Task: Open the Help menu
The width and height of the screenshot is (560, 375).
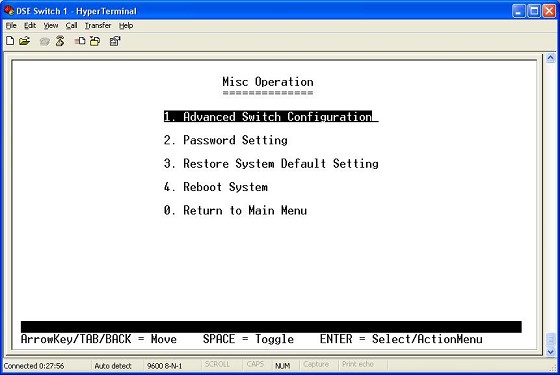Action: coord(126,26)
